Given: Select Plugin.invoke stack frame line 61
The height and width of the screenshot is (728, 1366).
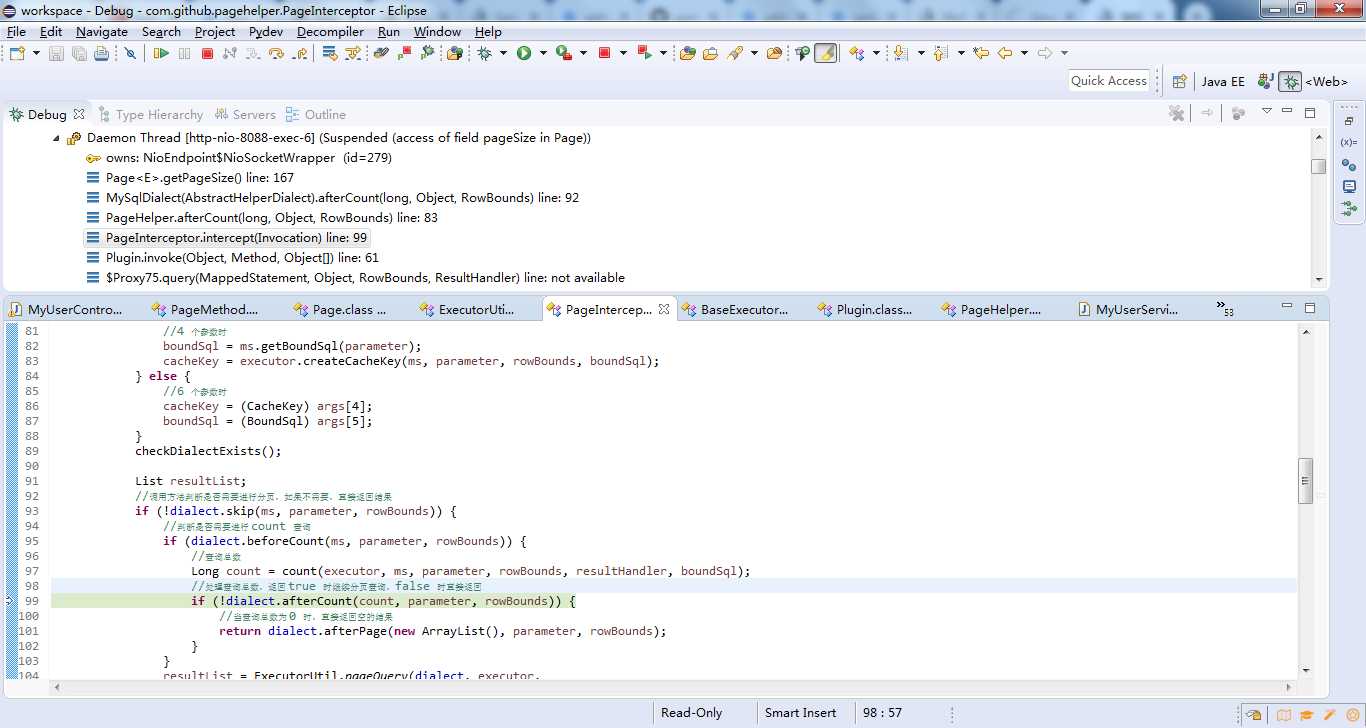Looking at the screenshot, I should pos(232,258).
